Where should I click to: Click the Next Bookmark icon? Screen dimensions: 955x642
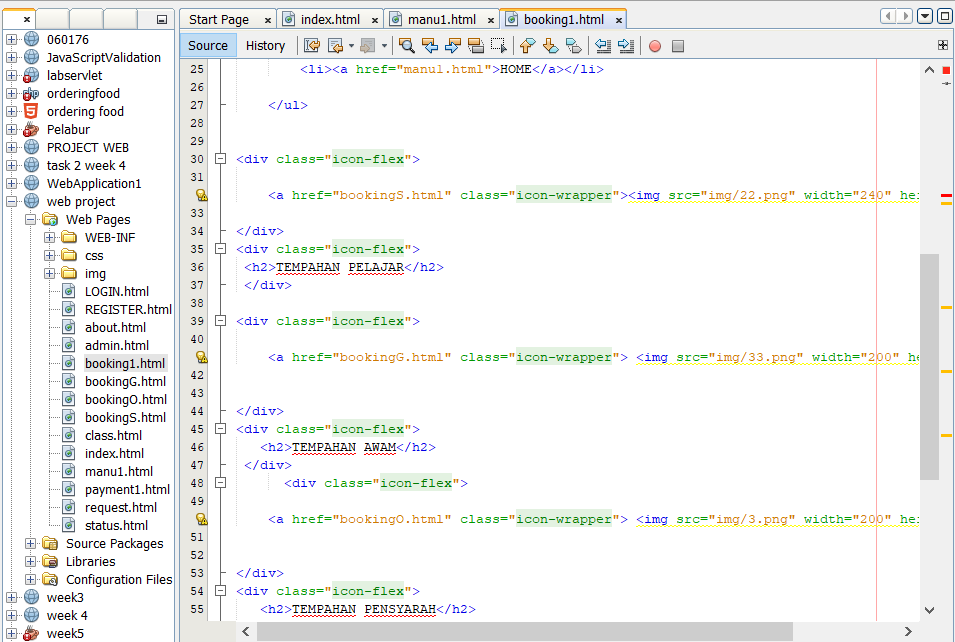pyautogui.click(x=550, y=46)
